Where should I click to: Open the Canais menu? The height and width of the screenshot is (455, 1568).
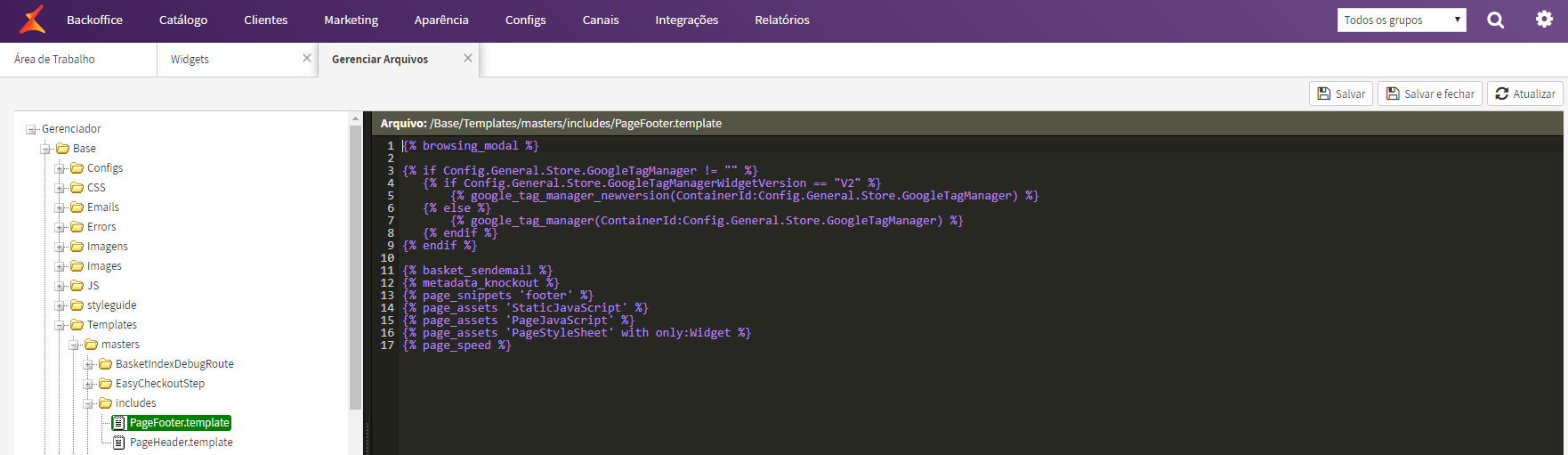pos(601,20)
